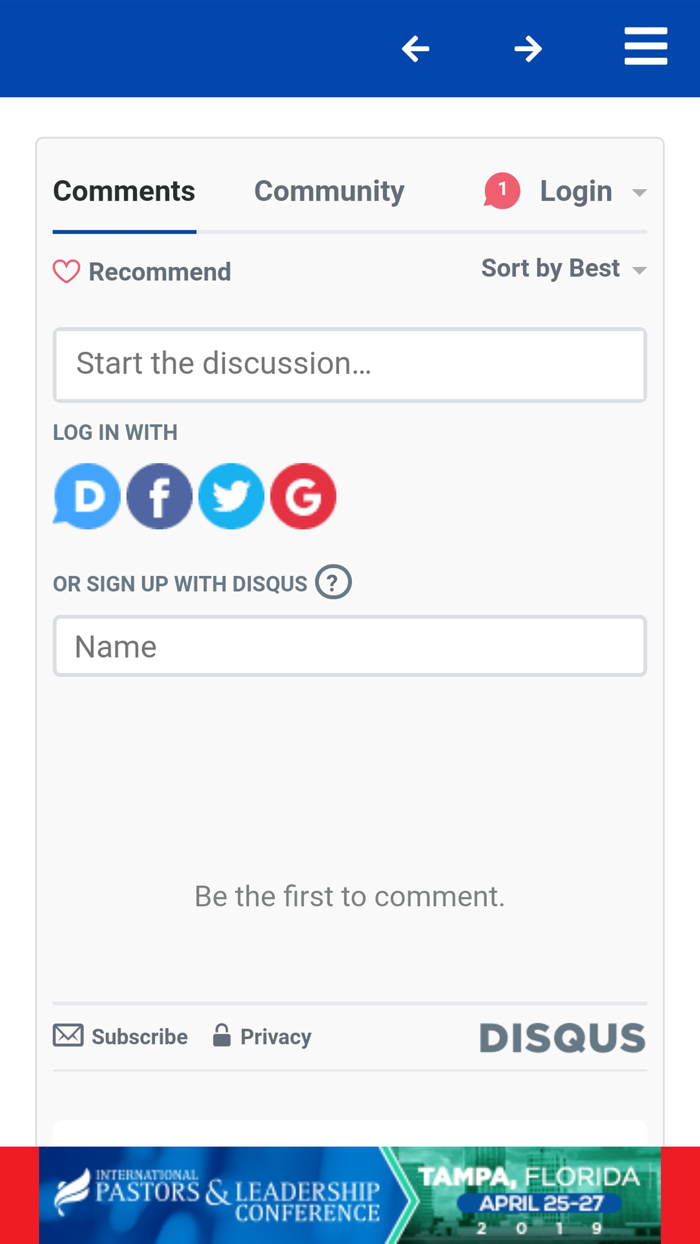Log in with Facebook icon
Screen dimensions: 700x1244
(159, 496)
